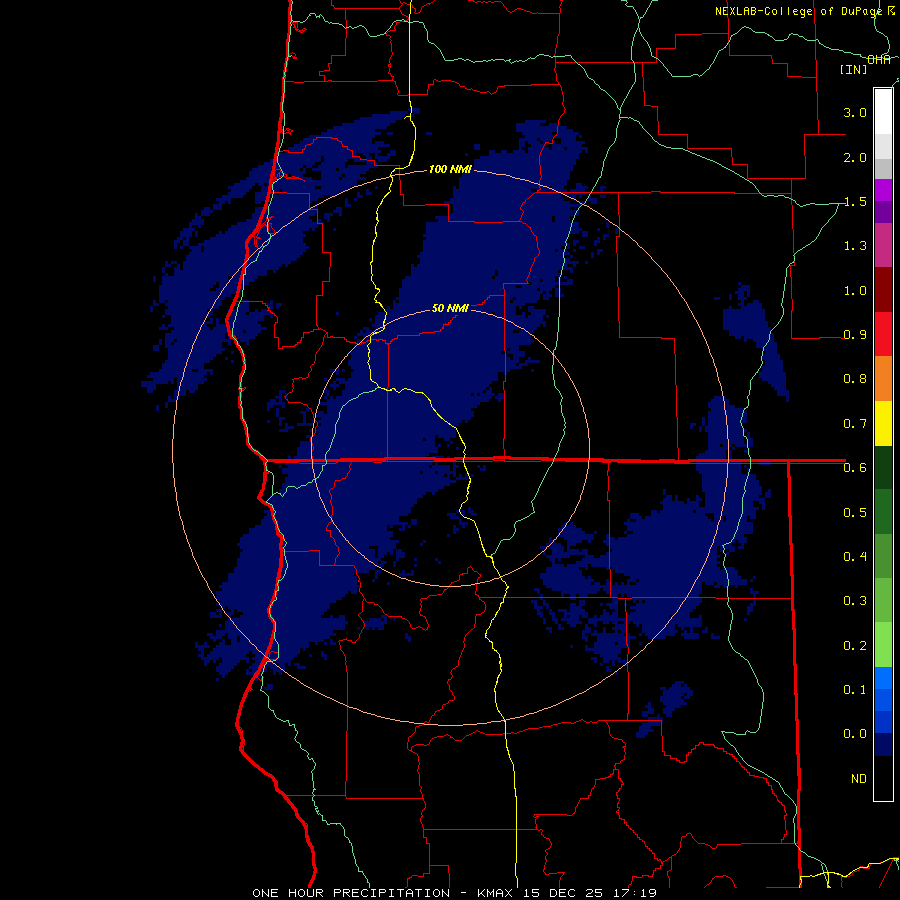Viewport: 900px width, 900px height.
Task: Click the white swatch at the 3.0 level
Action: pos(883,112)
